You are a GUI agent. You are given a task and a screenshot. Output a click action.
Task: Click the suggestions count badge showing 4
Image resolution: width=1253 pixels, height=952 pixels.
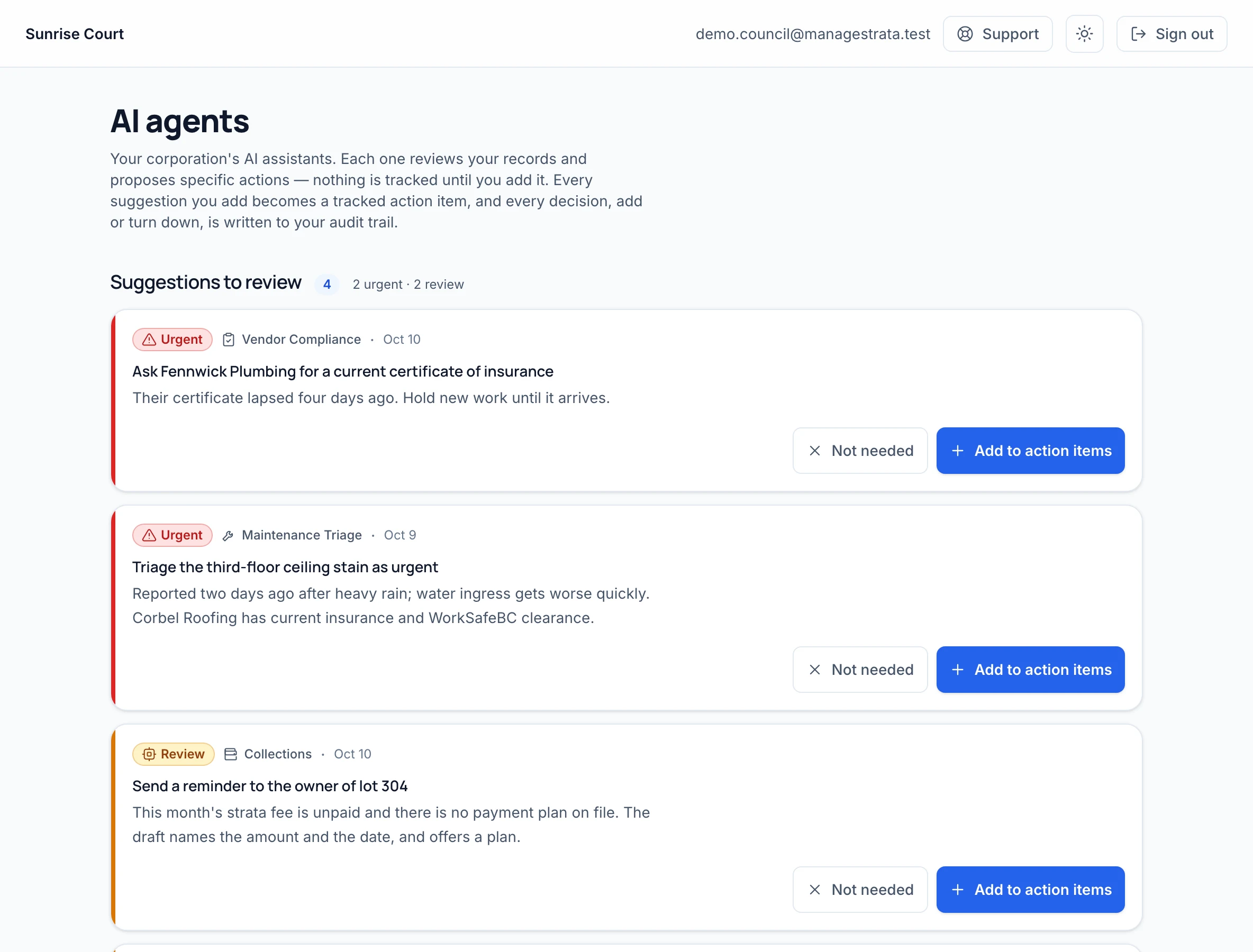327,285
